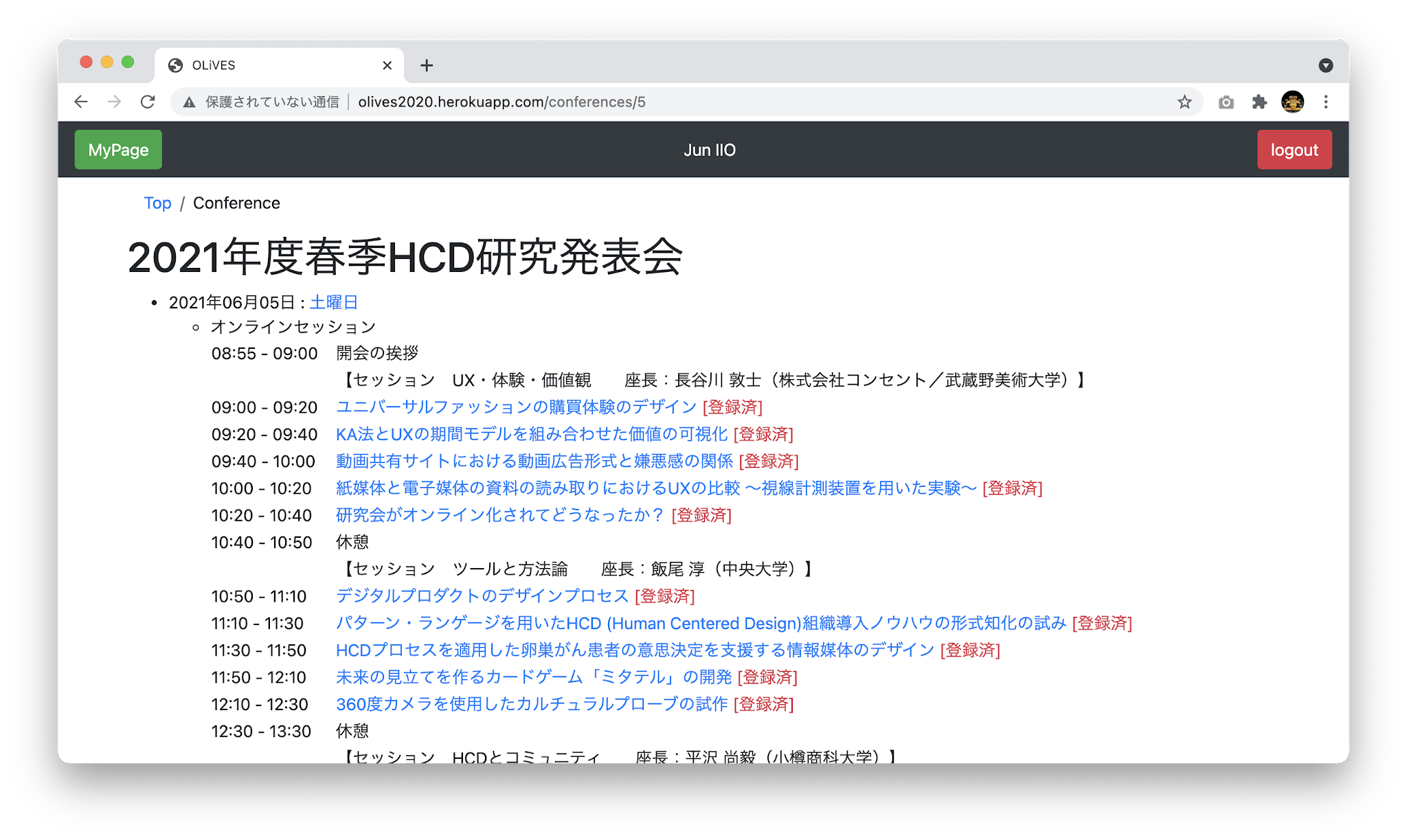Reload the conference page

(x=148, y=101)
